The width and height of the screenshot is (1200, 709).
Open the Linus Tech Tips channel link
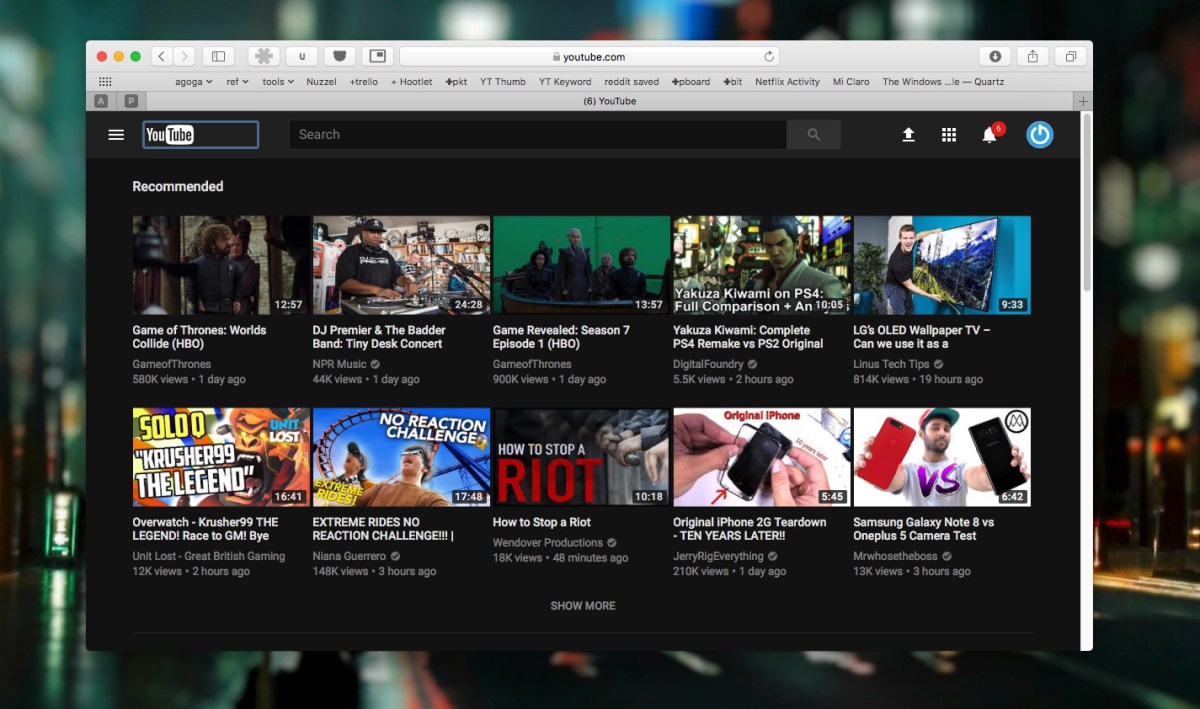891,365
